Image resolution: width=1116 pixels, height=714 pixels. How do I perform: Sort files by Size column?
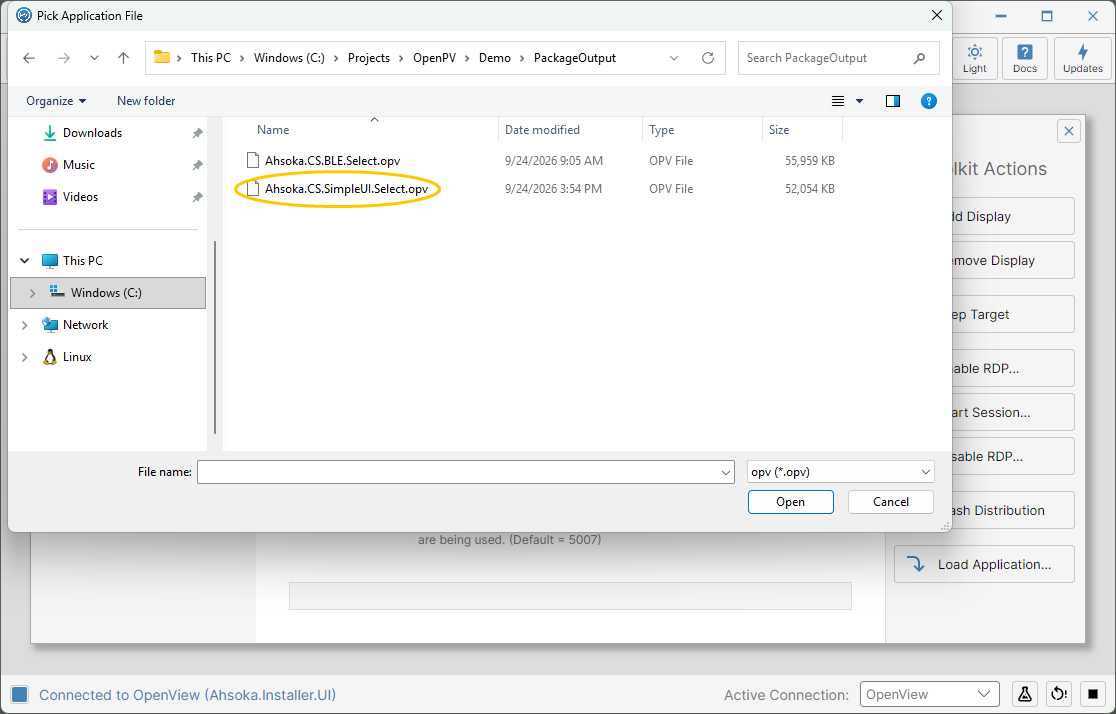coord(779,130)
